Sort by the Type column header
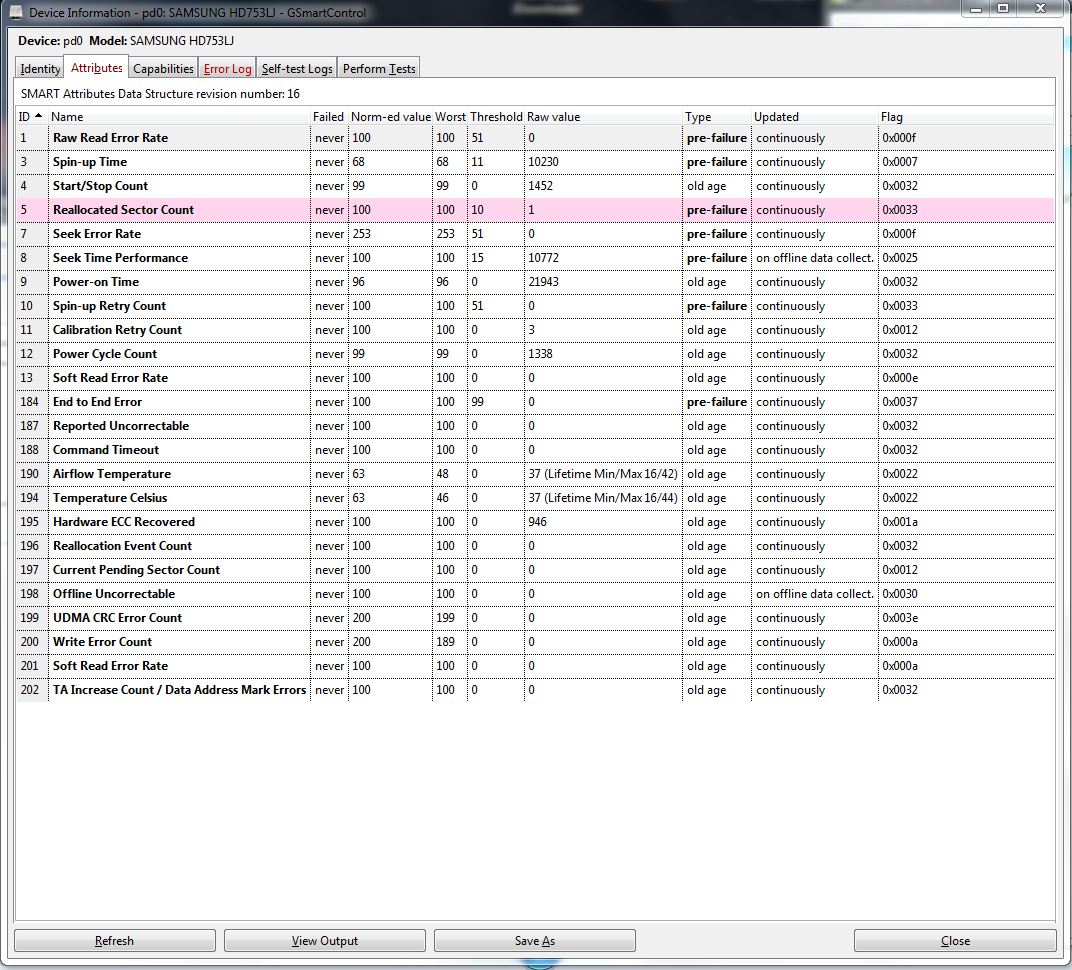Image resolution: width=1072 pixels, height=970 pixels. click(716, 116)
